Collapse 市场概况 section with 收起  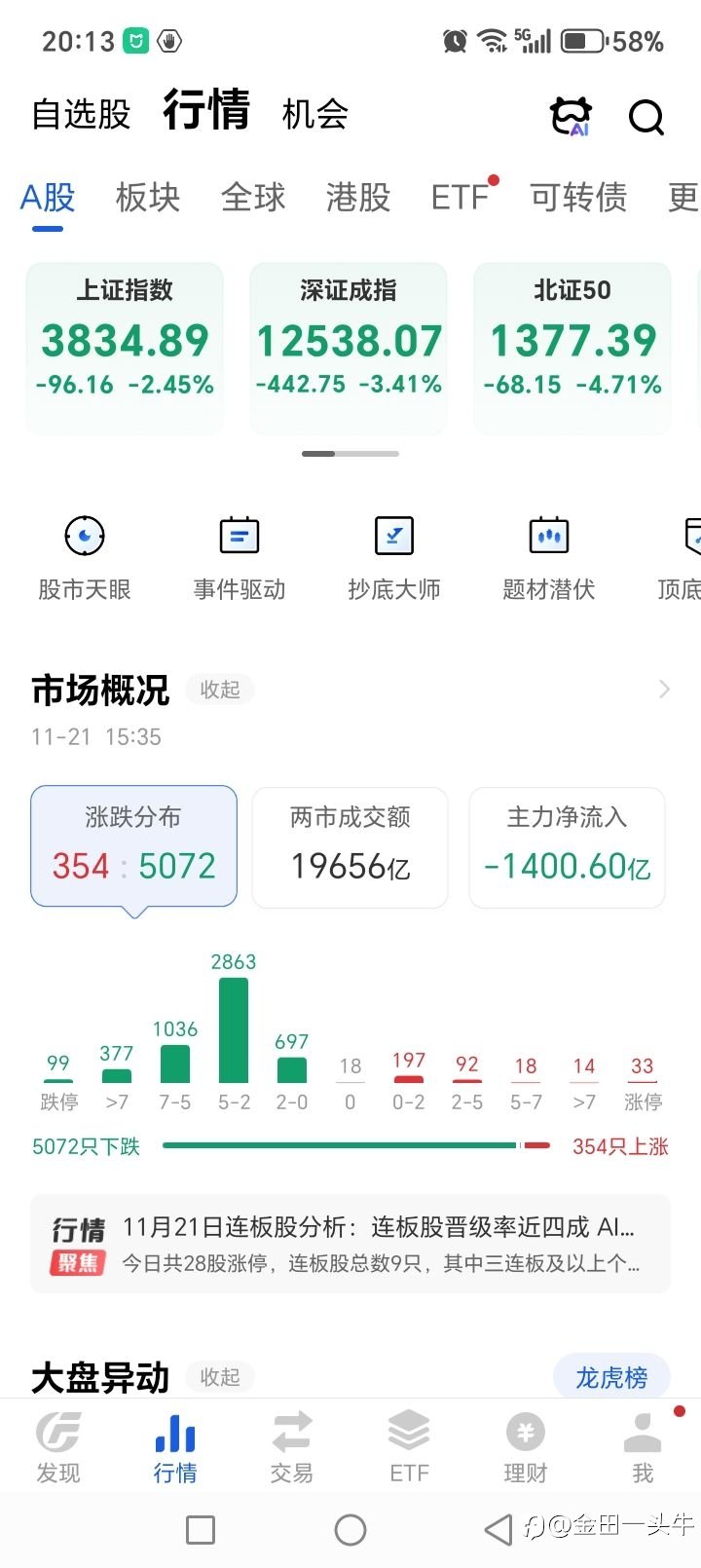(x=220, y=690)
